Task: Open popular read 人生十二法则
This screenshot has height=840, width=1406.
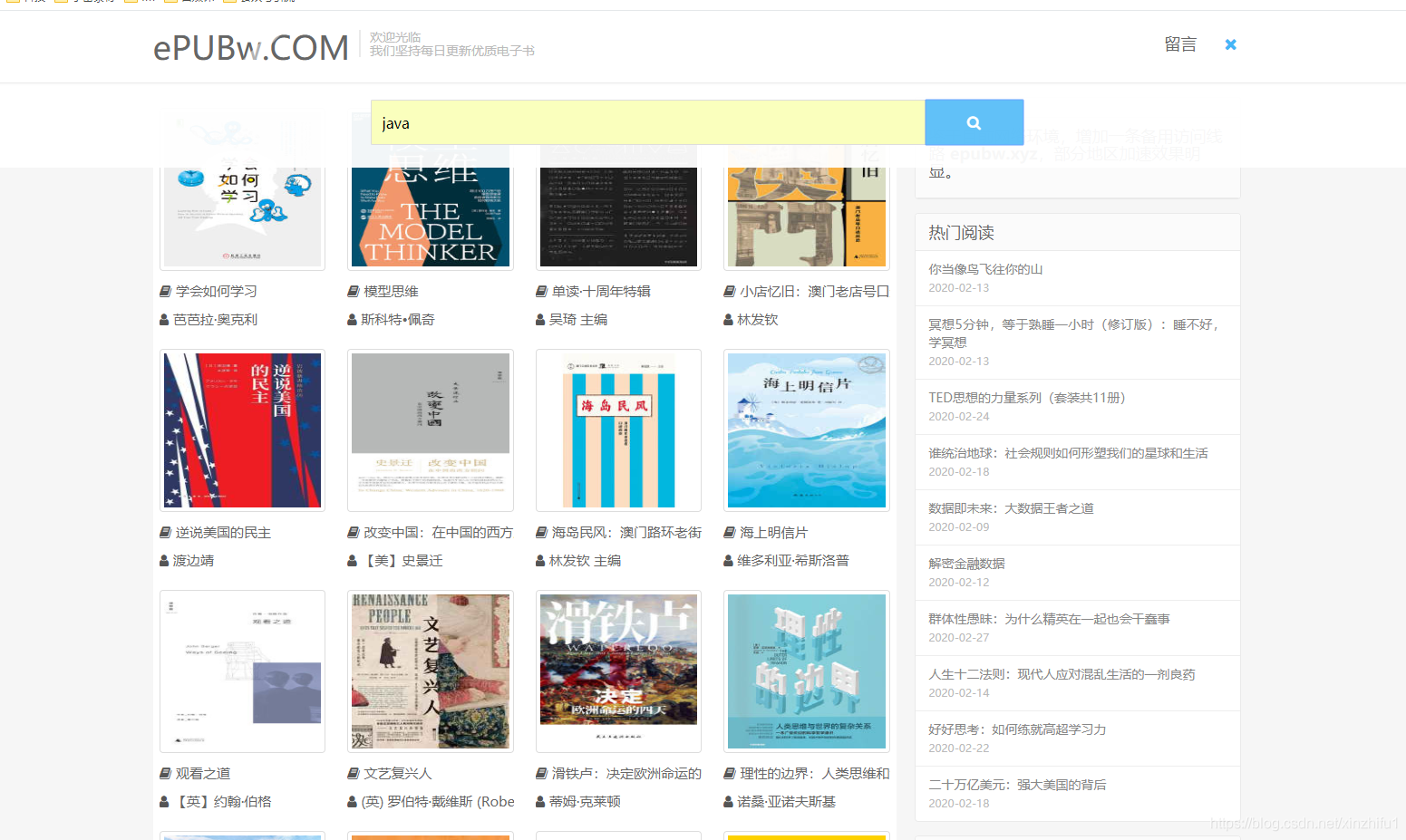Action: tap(1062, 674)
